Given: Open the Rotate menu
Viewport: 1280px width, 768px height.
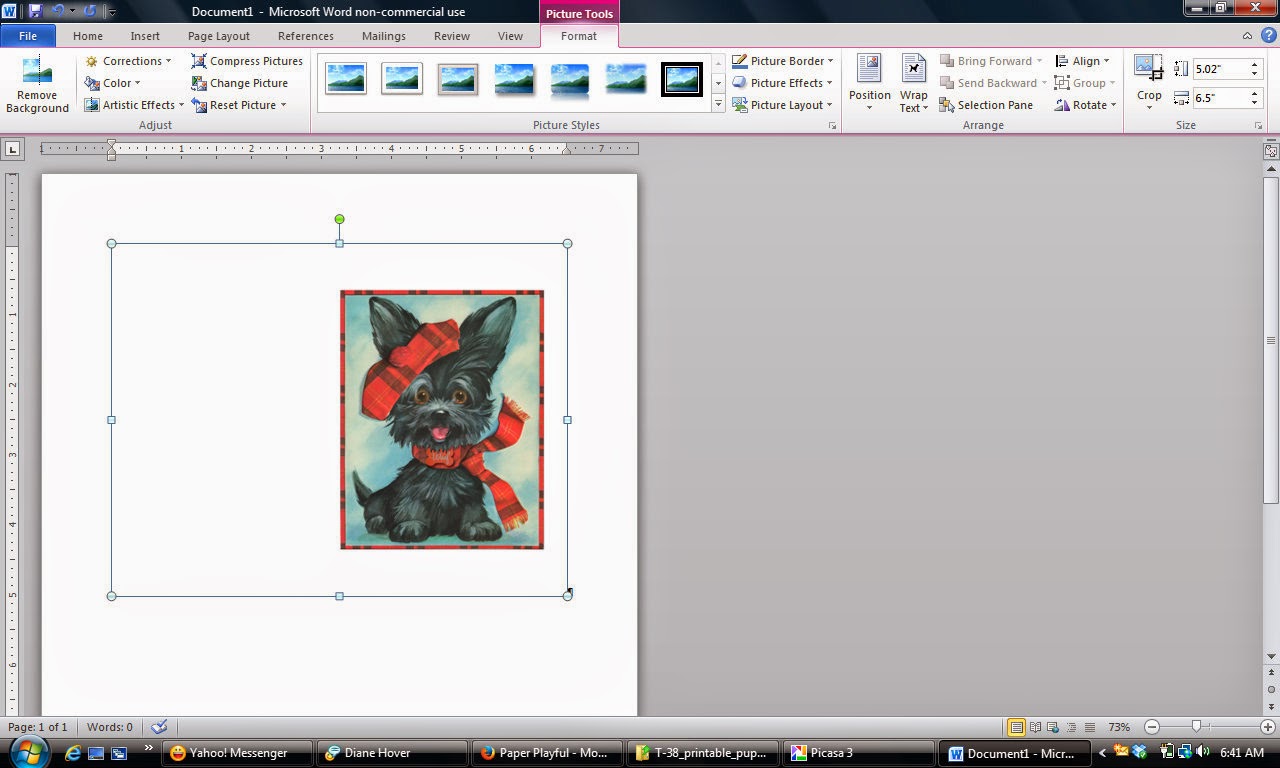Looking at the screenshot, I should point(1085,105).
